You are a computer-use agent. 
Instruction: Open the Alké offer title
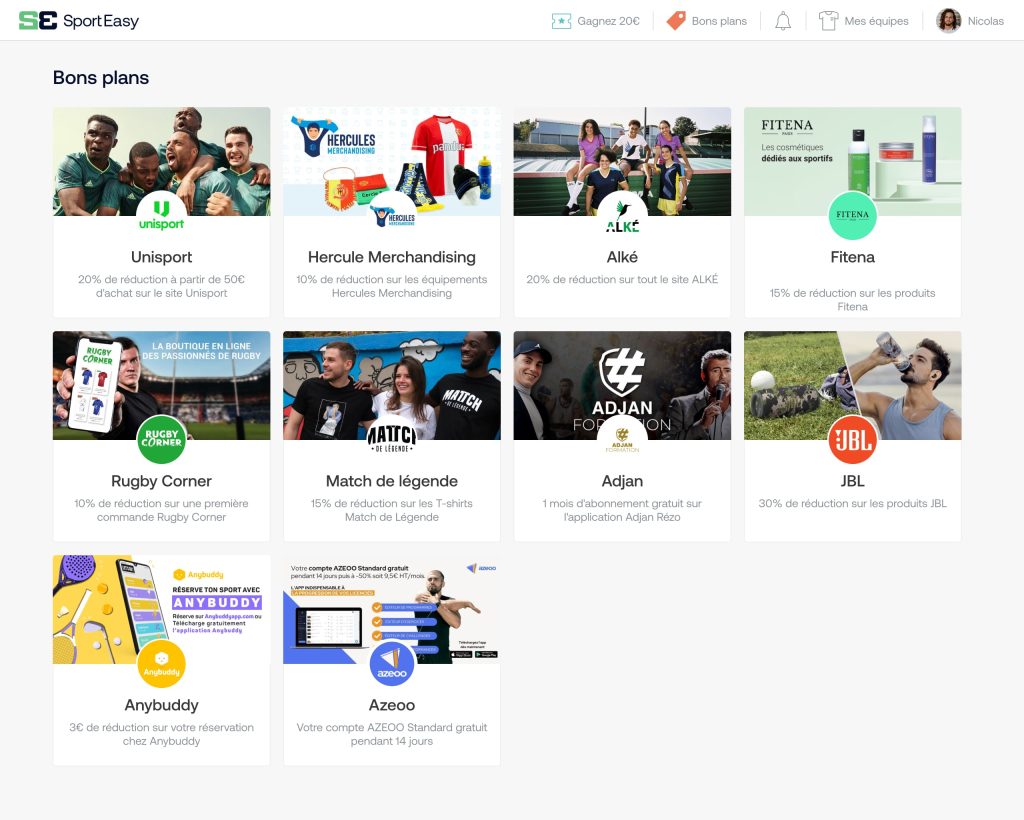tap(622, 257)
